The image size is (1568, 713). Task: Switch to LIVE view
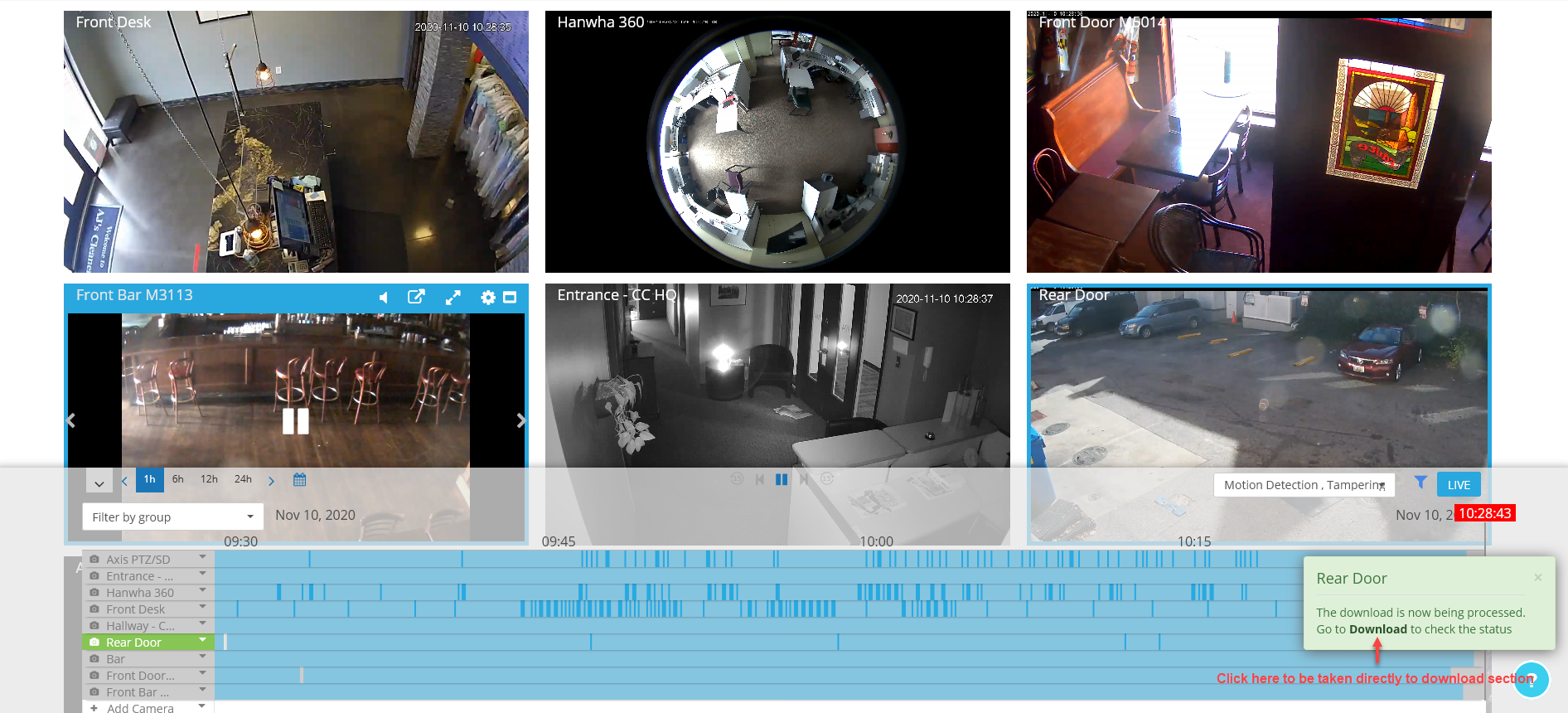1459,485
